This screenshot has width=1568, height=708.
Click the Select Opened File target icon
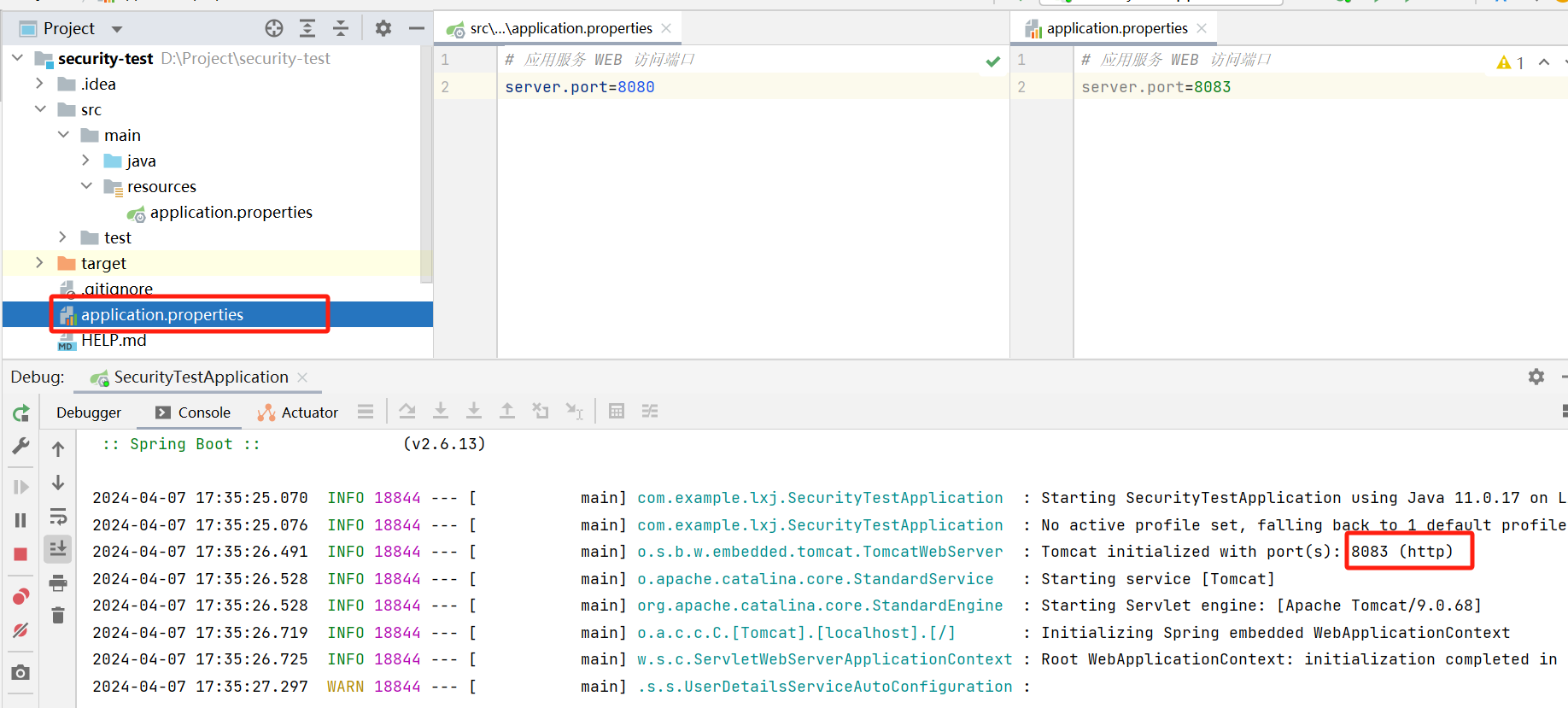274,29
